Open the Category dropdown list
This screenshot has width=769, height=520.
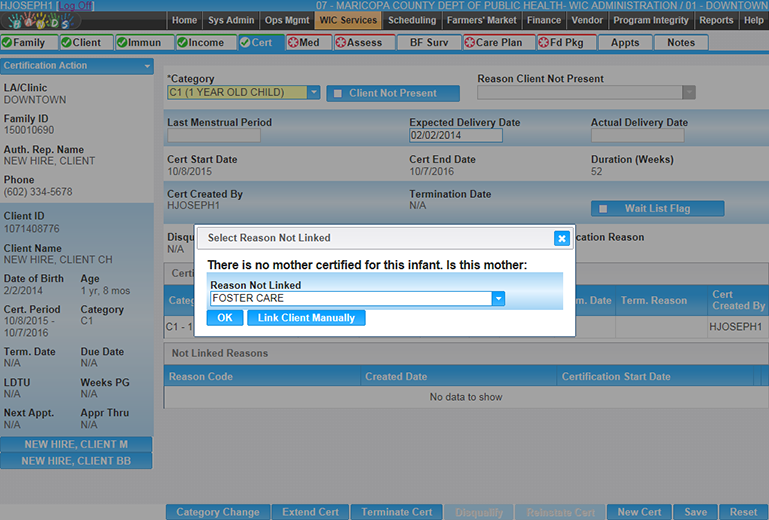313,93
